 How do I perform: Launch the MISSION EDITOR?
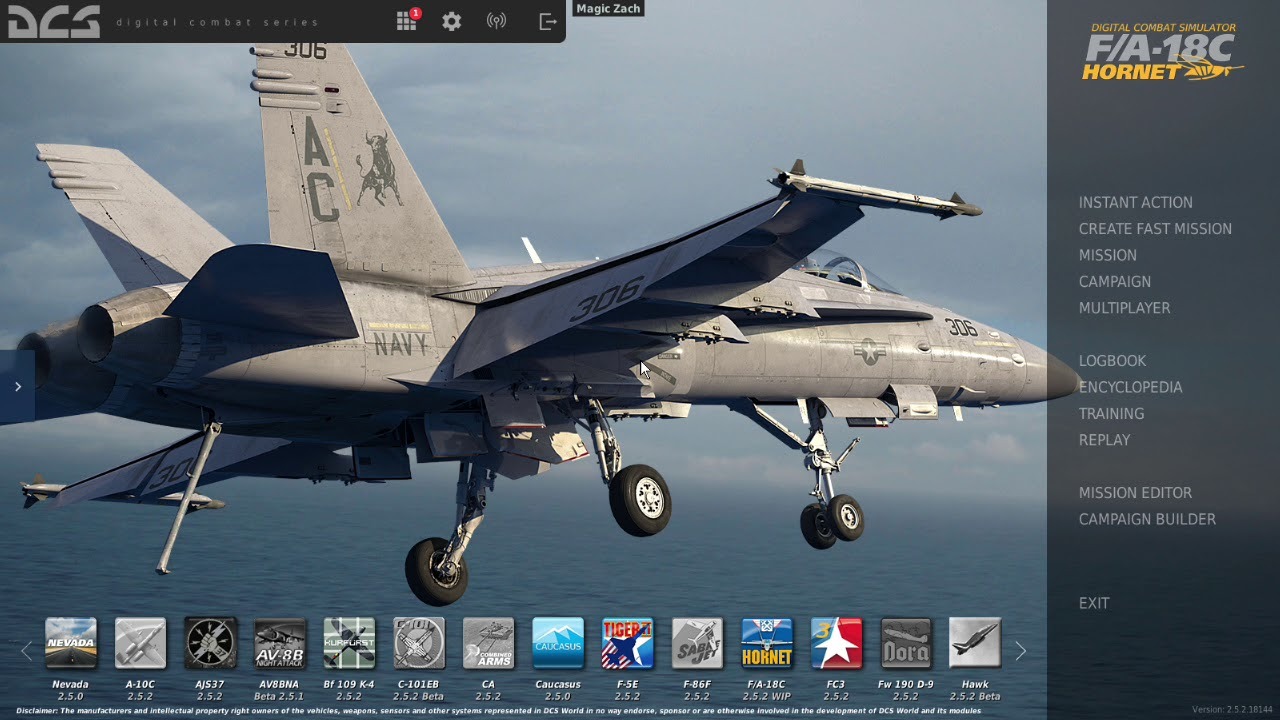(1135, 493)
